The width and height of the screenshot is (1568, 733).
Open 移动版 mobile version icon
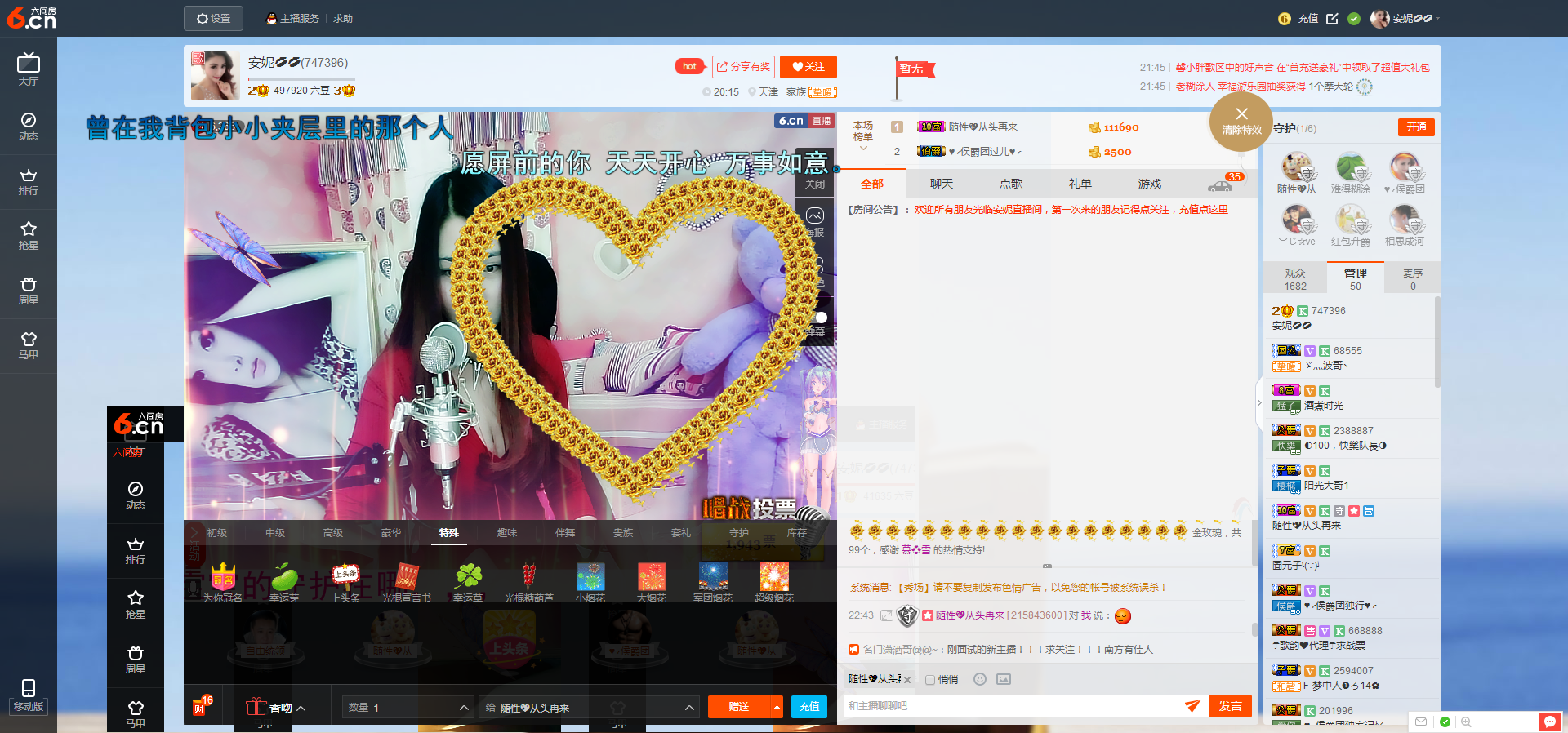coord(28,696)
